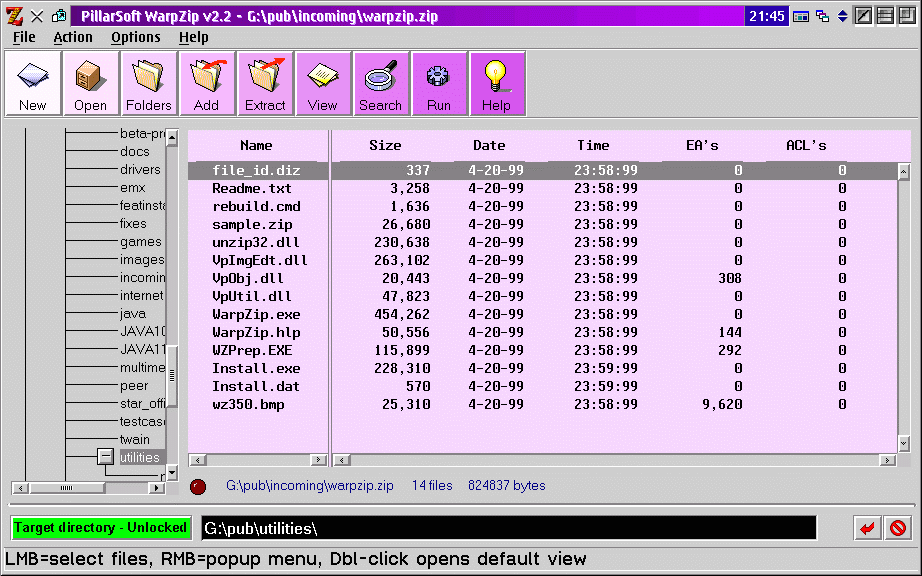Click the Add files toolbar icon
This screenshot has width=922, height=576.
point(206,83)
